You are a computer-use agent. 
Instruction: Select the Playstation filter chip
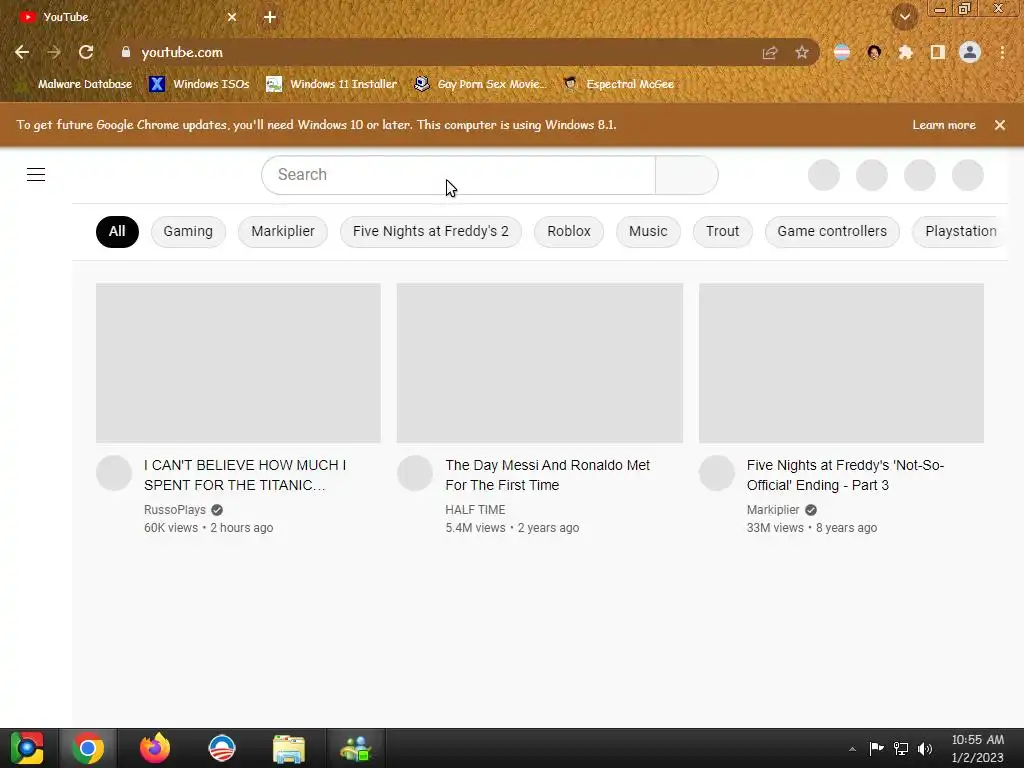(x=960, y=232)
